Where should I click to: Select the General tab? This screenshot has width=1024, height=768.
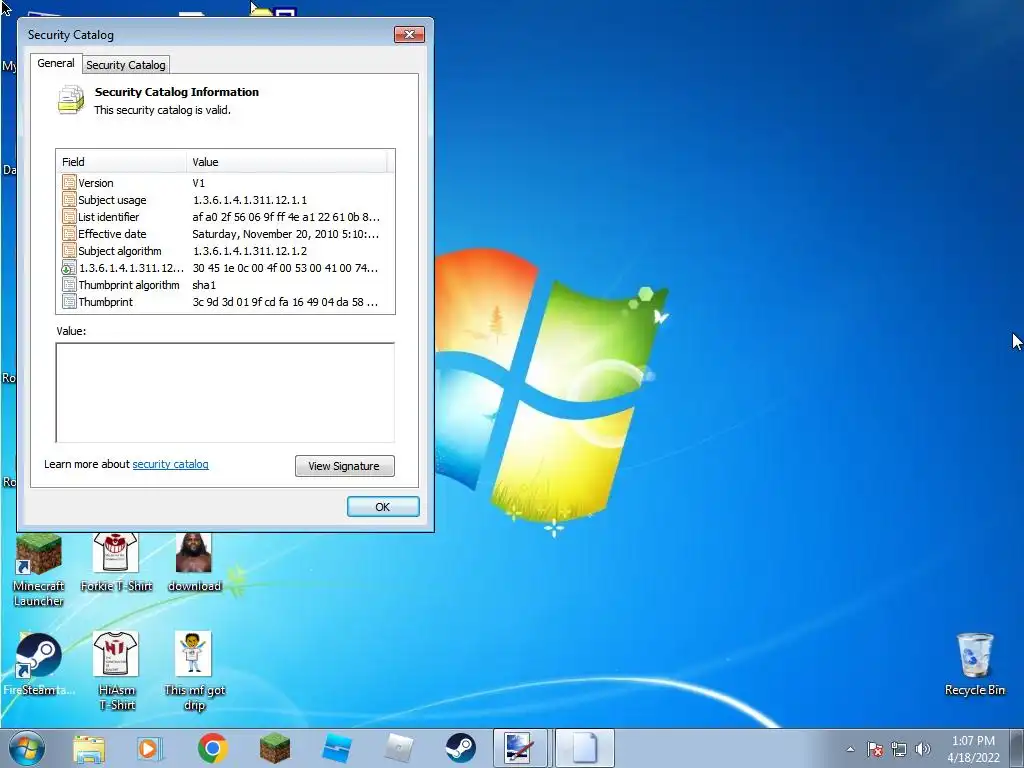[56, 63]
